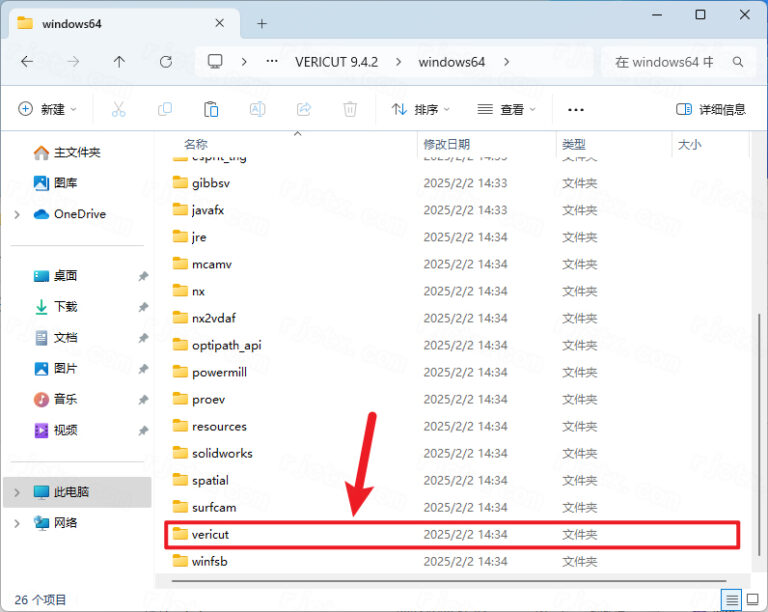Image resolution: width=768 pixels, height=612 pixels.
Task: Click the Copy icon in toolbar
Action: point(165,109)
